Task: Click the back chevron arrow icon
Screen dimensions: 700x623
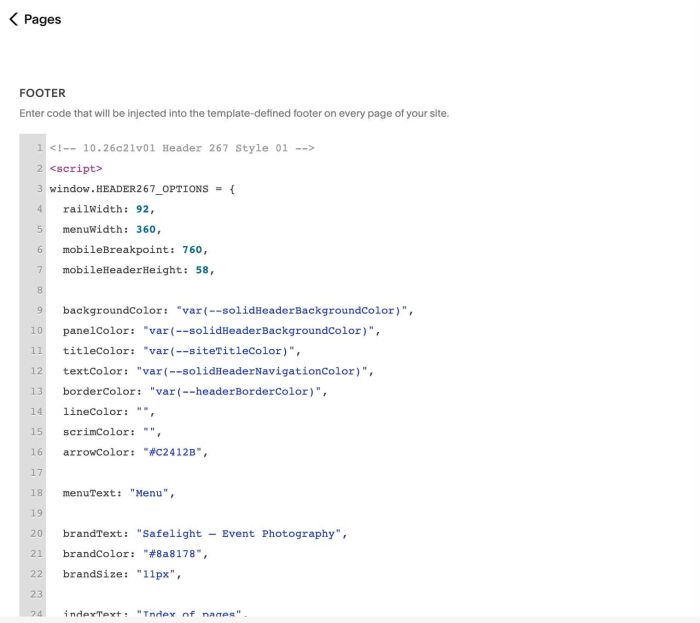Action: [x=13, y=19]
